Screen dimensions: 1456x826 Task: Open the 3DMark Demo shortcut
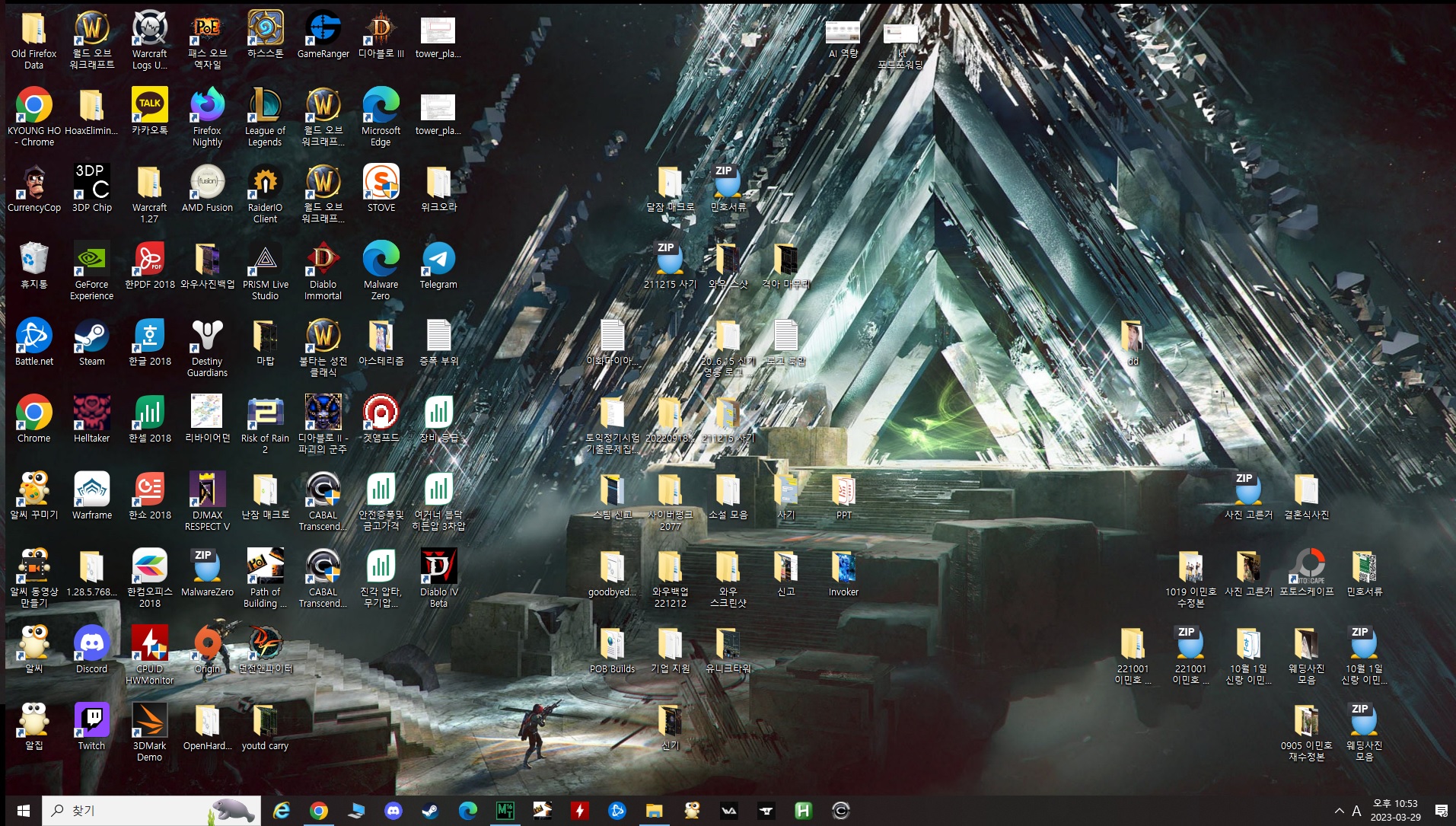click(149, 732)
